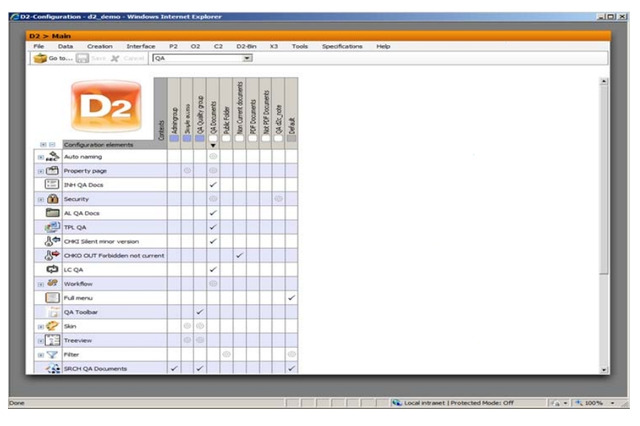The width and height of the screenshot is (640, 426).
Task: Select CHKI Silent minor version icon
Action: [52, 241]
